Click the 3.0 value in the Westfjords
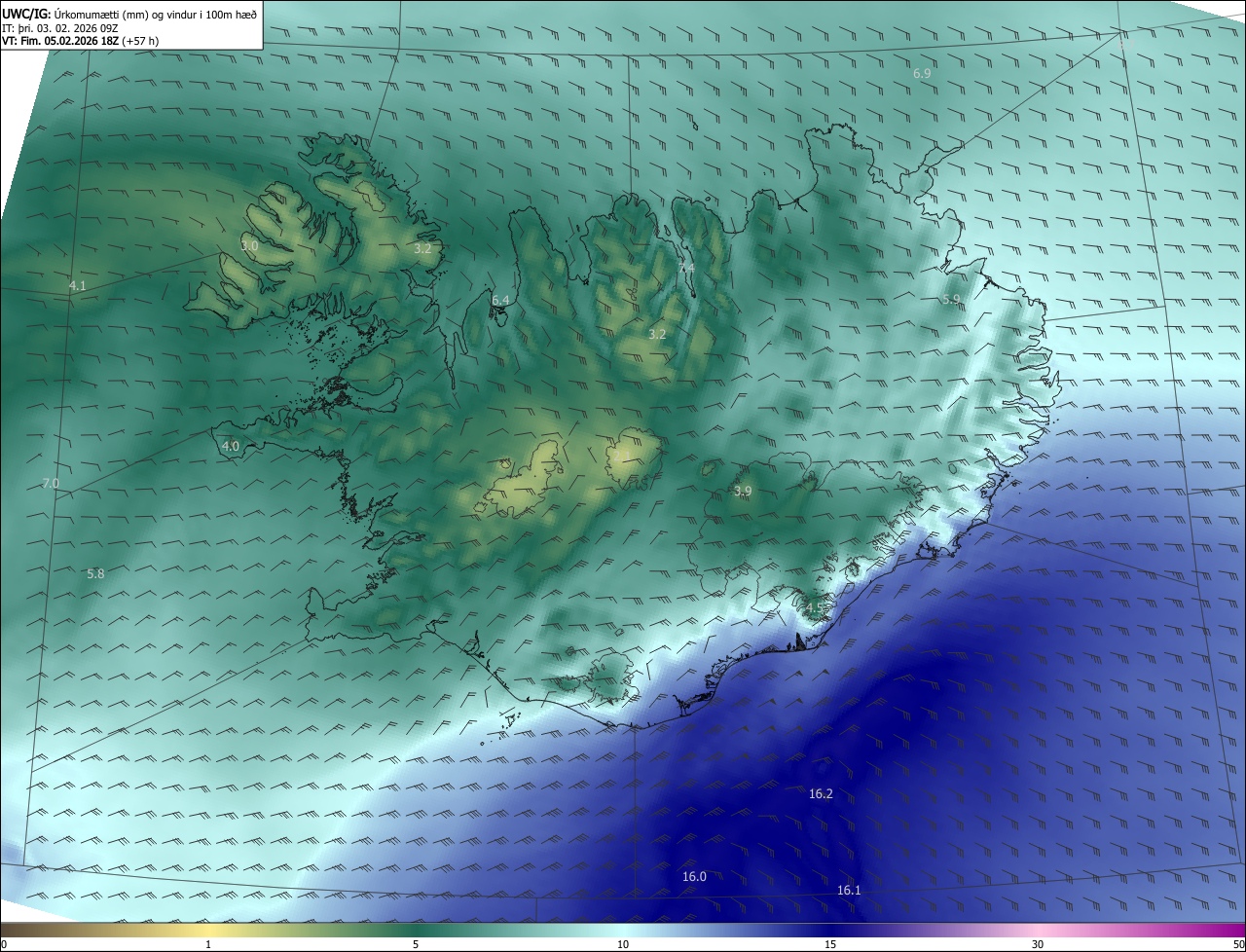 coord(250,246)
